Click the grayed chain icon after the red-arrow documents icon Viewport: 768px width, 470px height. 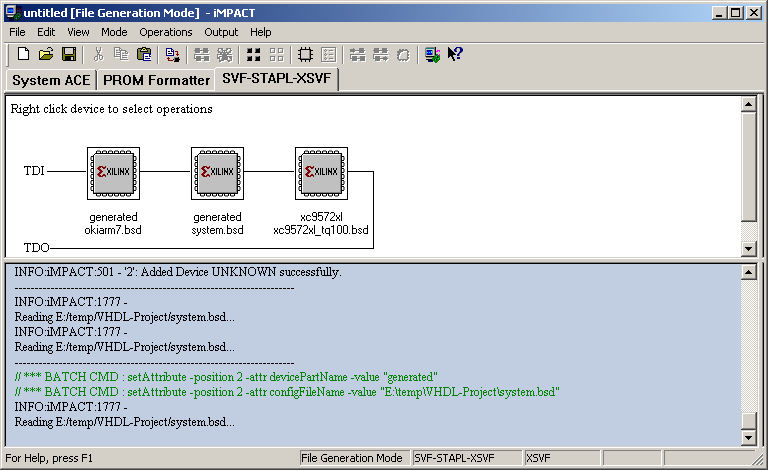coord(201,54)
